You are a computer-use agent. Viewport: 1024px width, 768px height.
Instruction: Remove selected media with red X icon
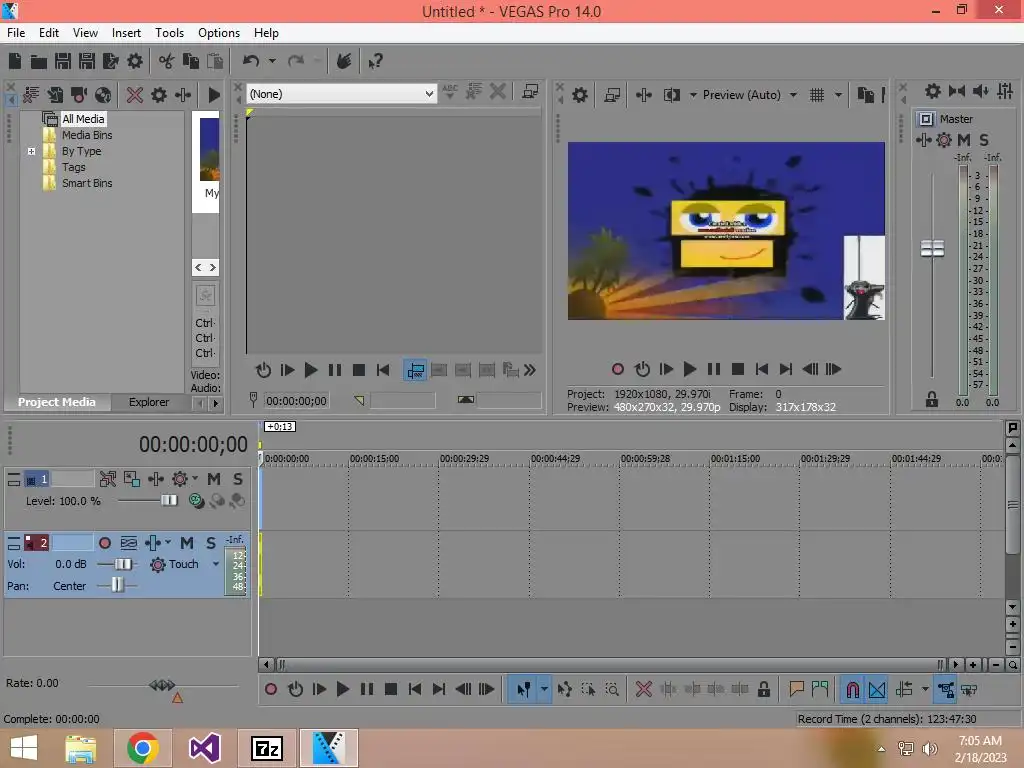[x=135, y=95]
